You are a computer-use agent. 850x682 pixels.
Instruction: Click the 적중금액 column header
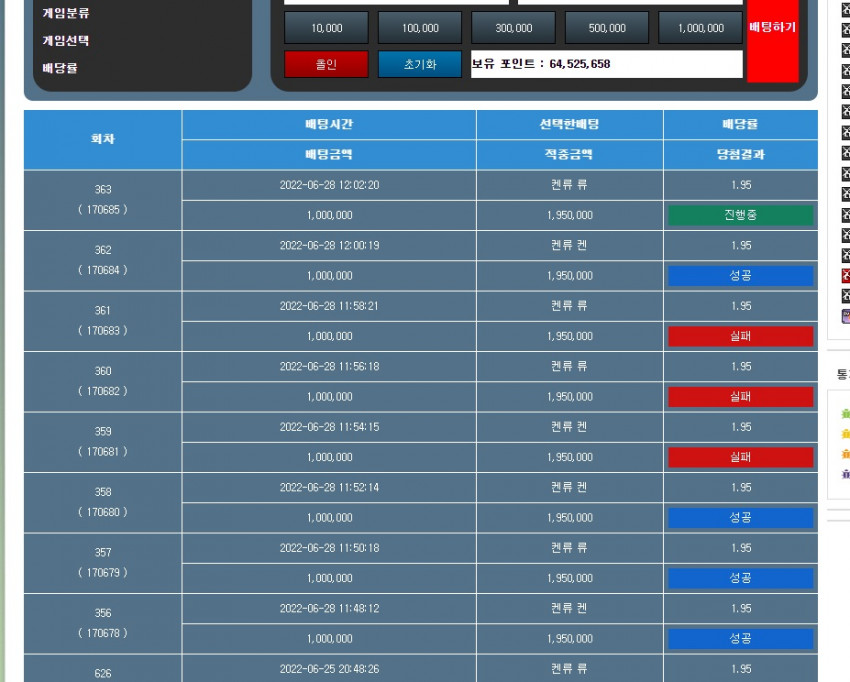tap(570, 155)
